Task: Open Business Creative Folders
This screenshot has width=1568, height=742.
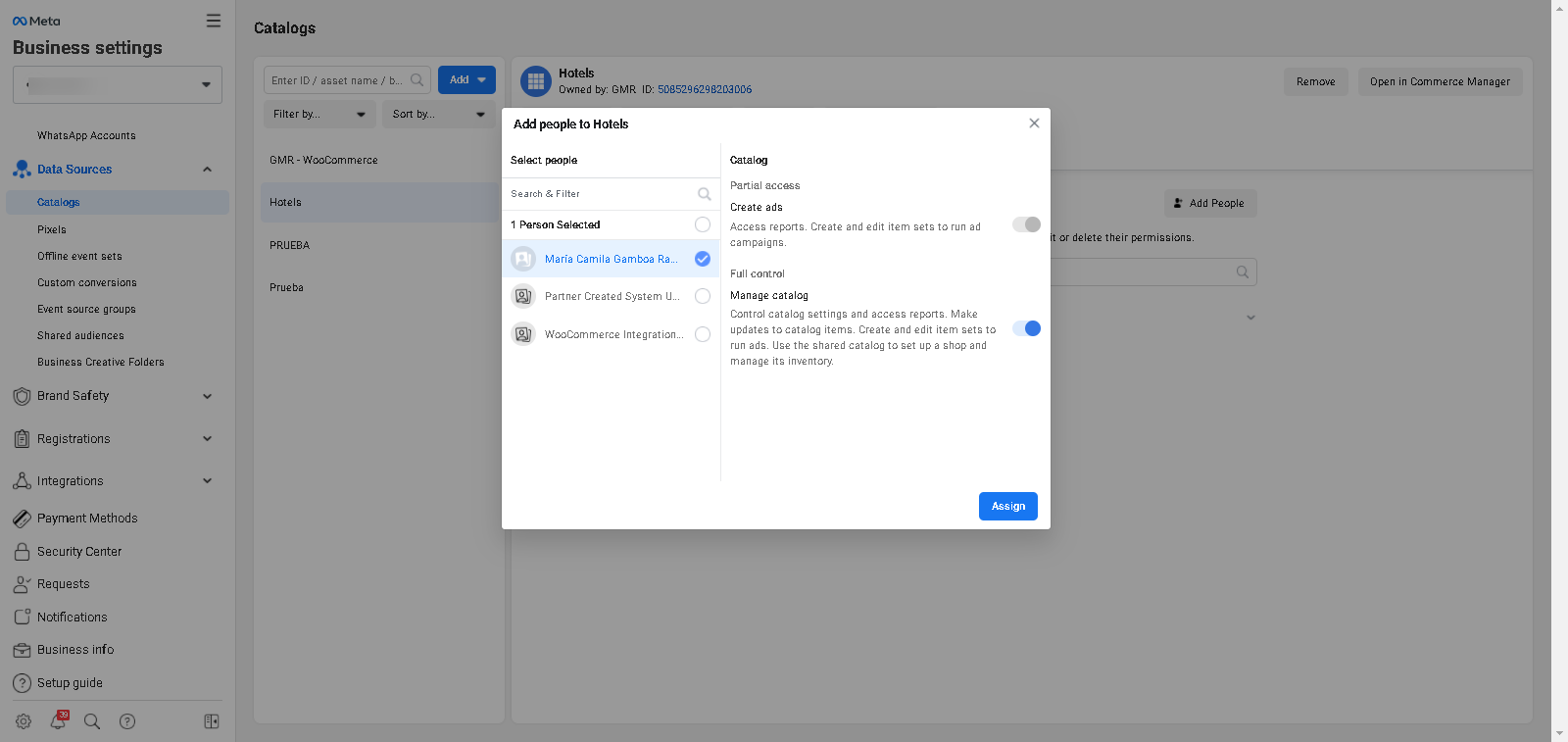Action: pos(101,362)
